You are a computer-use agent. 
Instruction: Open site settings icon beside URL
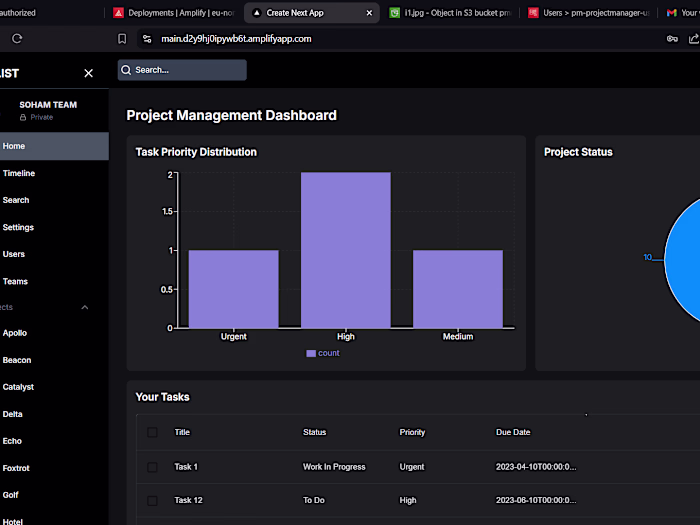[x=147, y=39]
